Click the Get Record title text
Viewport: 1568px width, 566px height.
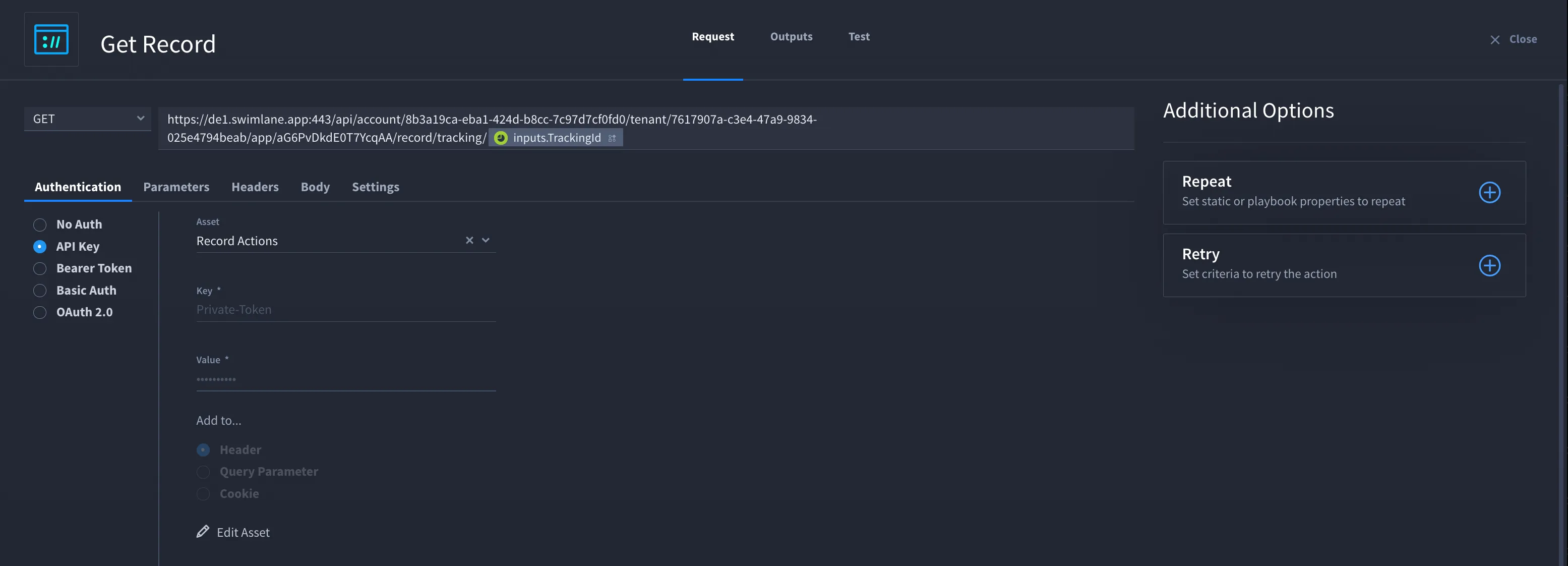pyautogui.click(x=158, y=44)
